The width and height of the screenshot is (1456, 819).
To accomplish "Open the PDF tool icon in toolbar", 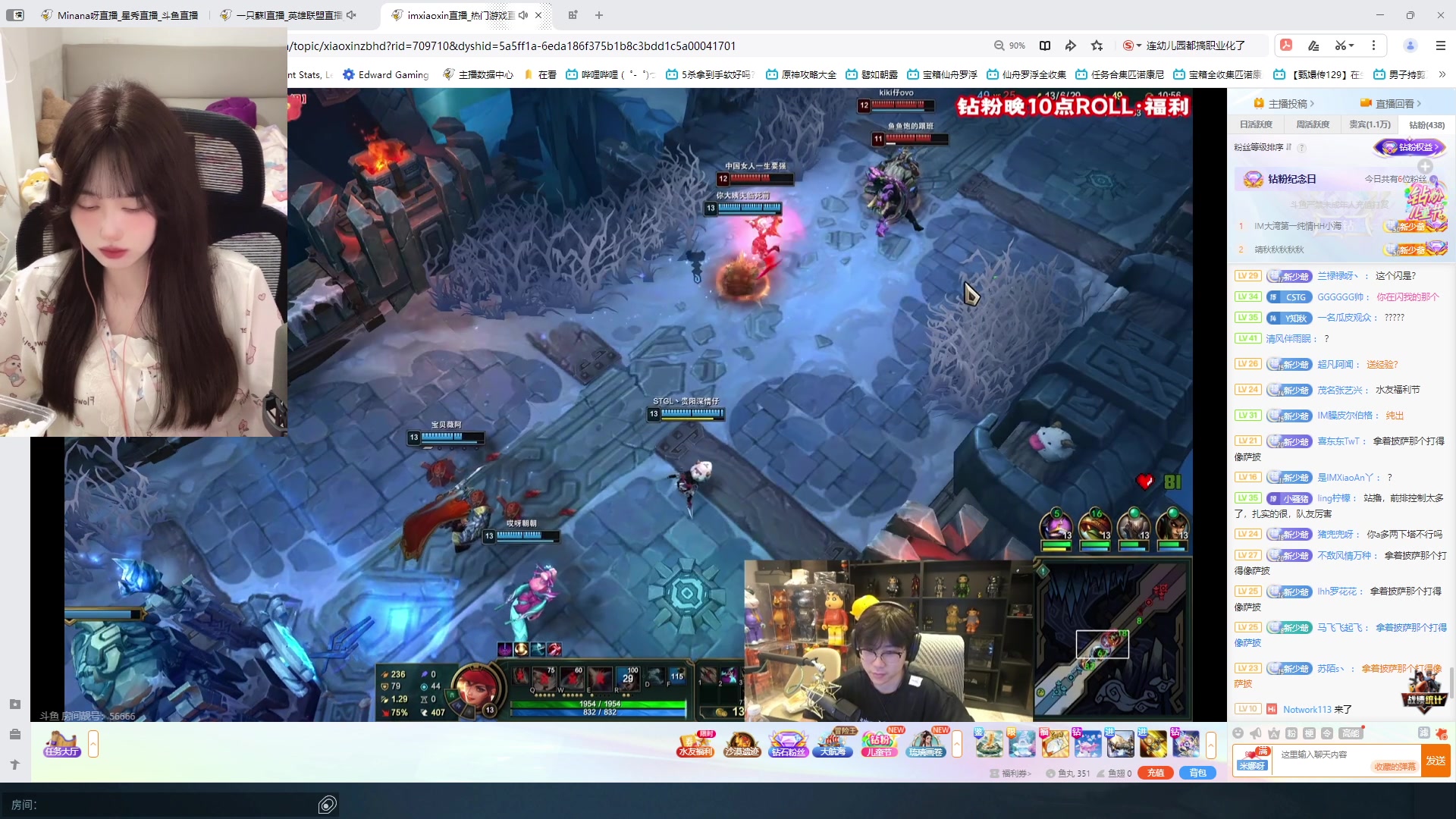I will [x=1286, y=45].
